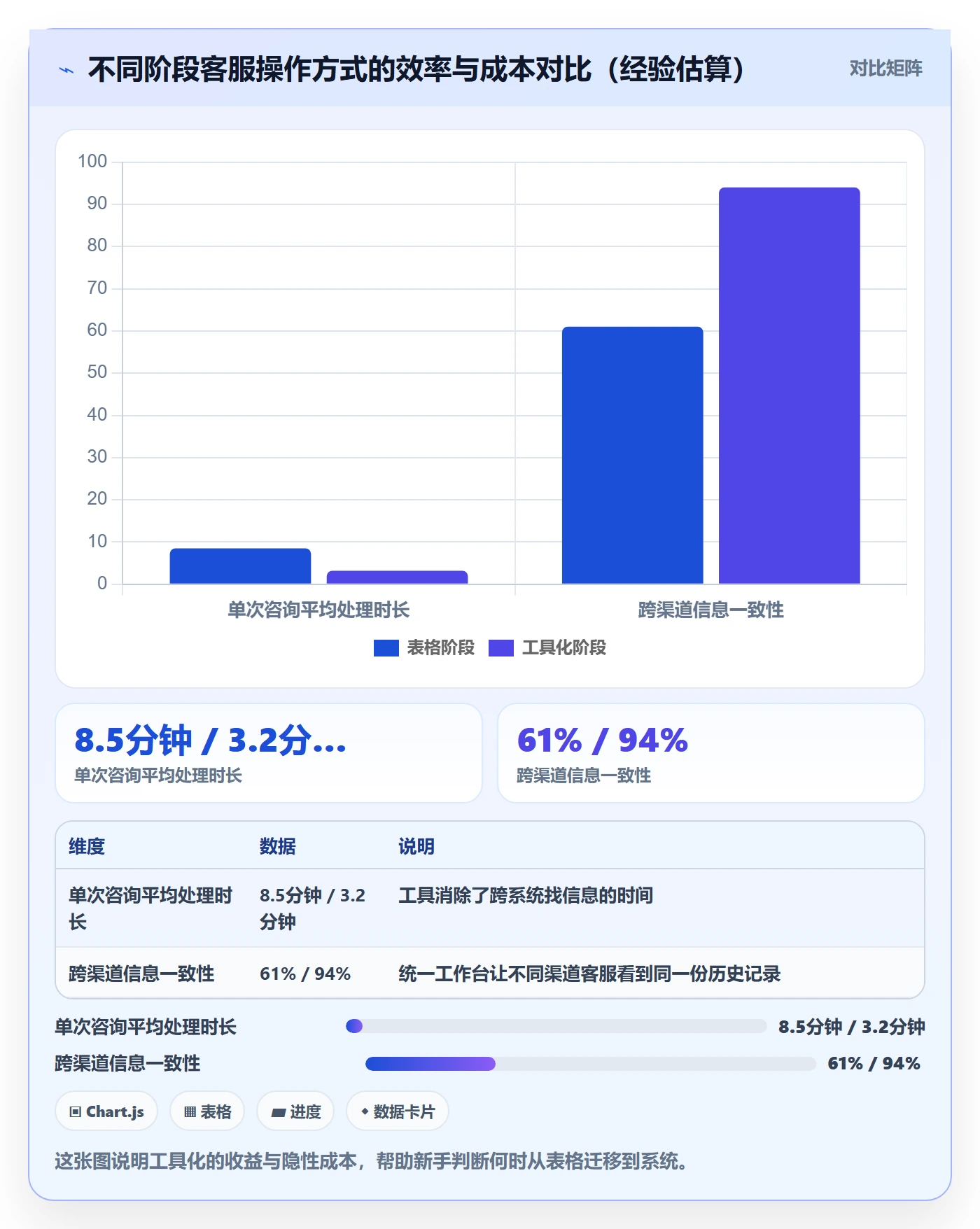Image resolution: width=980 pixels, height=1229 pixels.
Task: Click the 数据 column header
Action: point(278,846)
